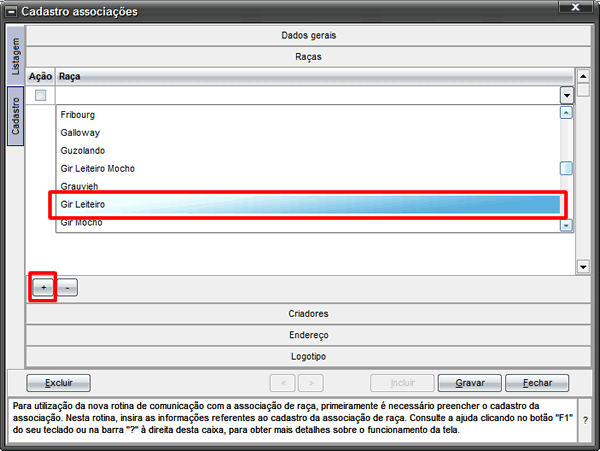Click the dropdown list scroll-up arrow
The image size is (600, 451).
tap(566, 112)
